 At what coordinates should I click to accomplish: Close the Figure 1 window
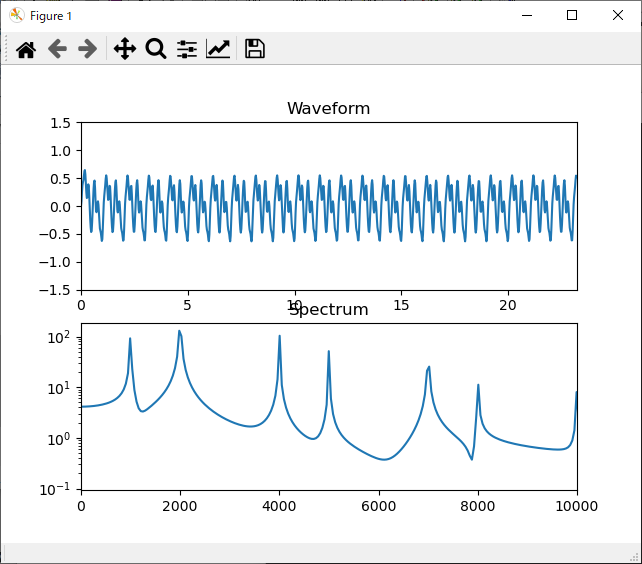point(618,15)
